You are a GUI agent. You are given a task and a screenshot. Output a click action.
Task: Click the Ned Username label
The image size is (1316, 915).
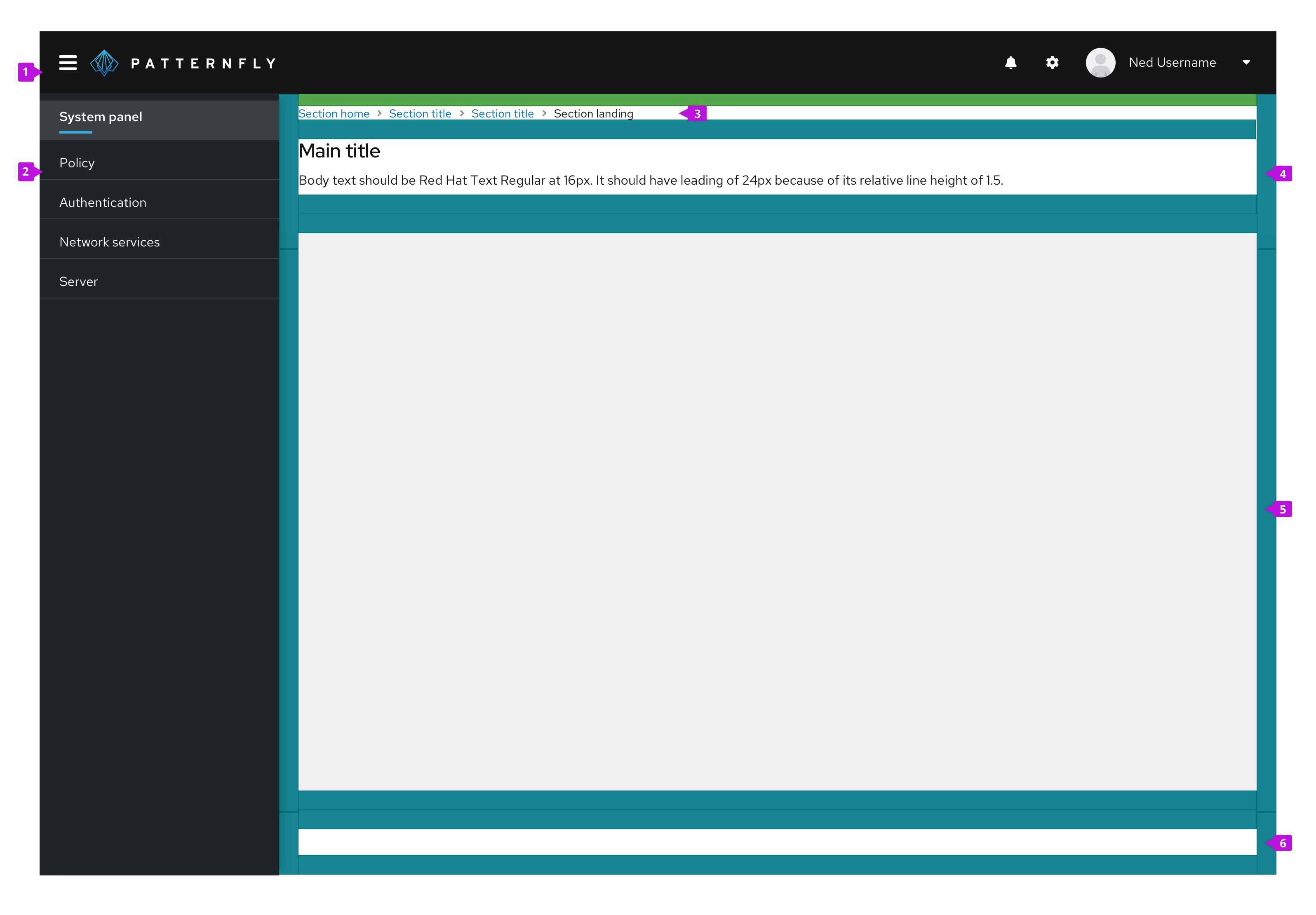(x=1172, y=63)
